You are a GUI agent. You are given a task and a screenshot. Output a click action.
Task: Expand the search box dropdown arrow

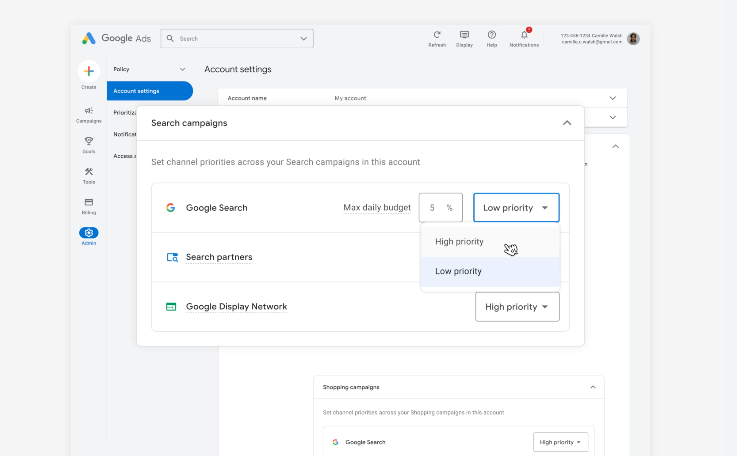tap(304, 39)
